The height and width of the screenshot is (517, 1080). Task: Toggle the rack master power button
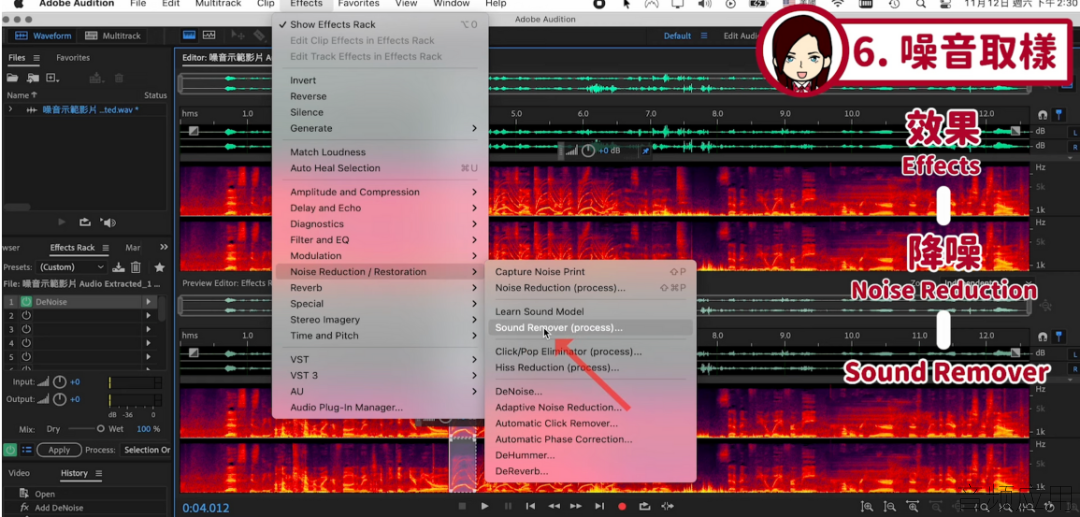[x=10, y=450]
